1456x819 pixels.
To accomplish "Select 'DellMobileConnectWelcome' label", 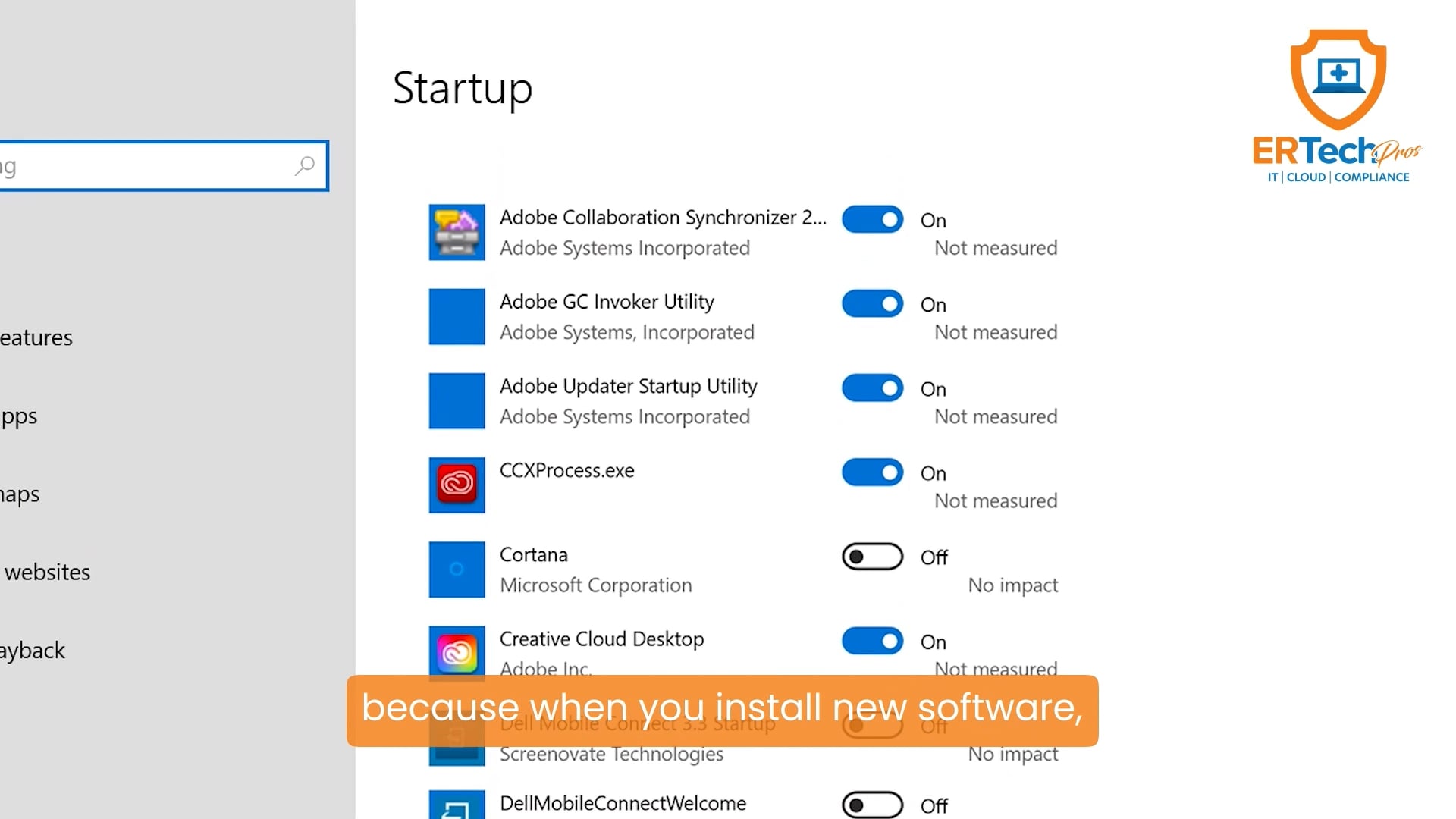I will tap(623, 803).
